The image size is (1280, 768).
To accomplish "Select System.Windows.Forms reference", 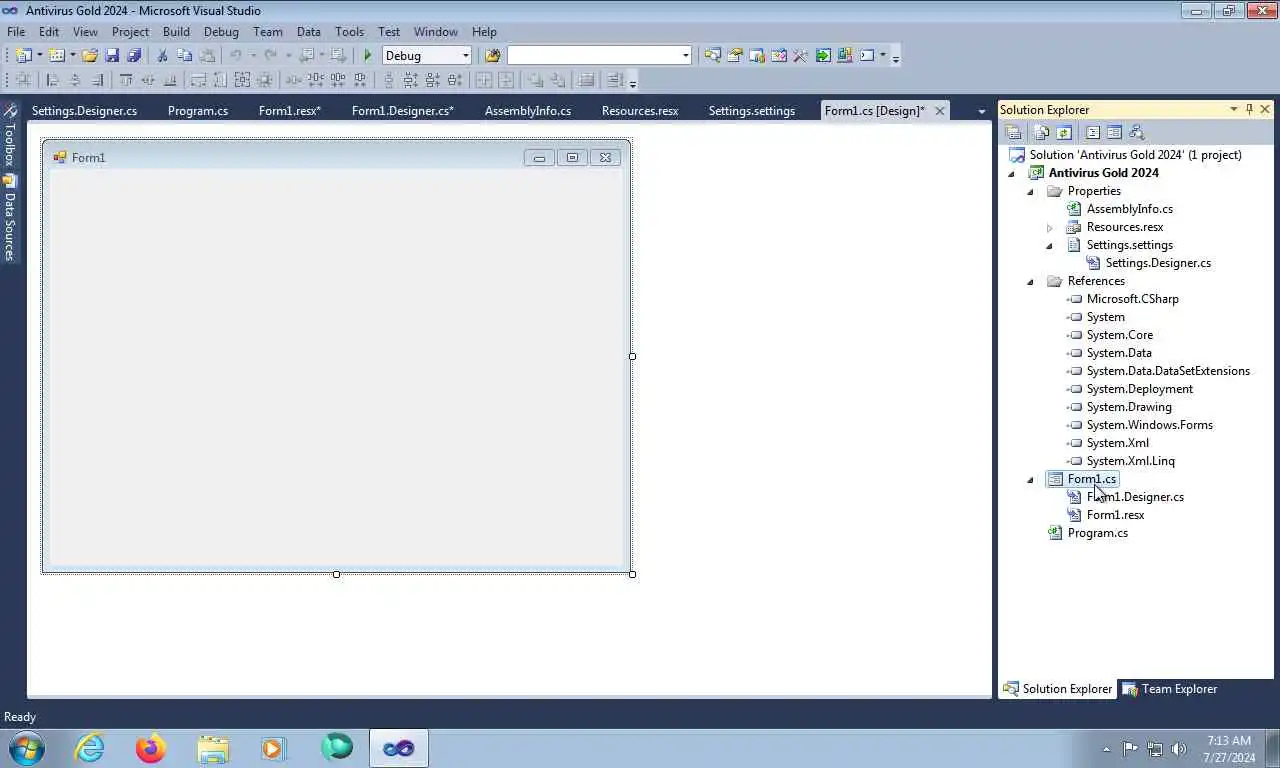I will [x=1149, y=425].
